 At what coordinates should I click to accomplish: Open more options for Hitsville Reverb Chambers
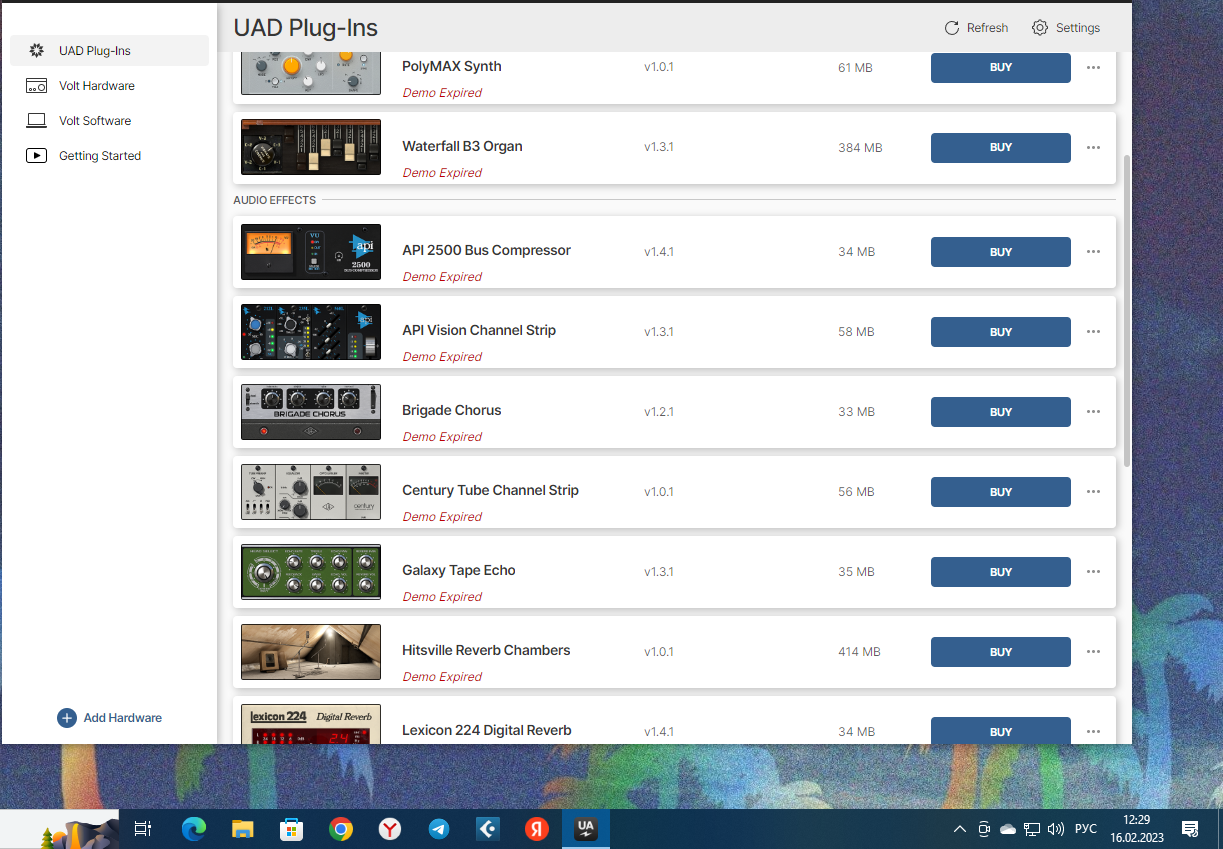pos(1093,652)
